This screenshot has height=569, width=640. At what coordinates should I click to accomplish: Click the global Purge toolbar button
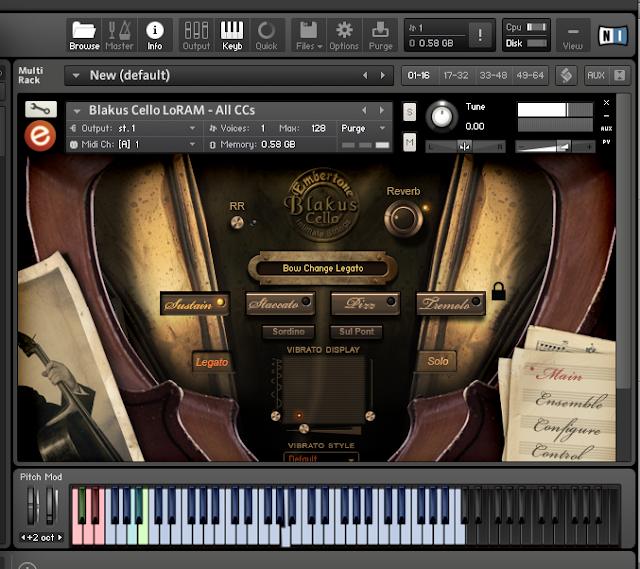380,35
